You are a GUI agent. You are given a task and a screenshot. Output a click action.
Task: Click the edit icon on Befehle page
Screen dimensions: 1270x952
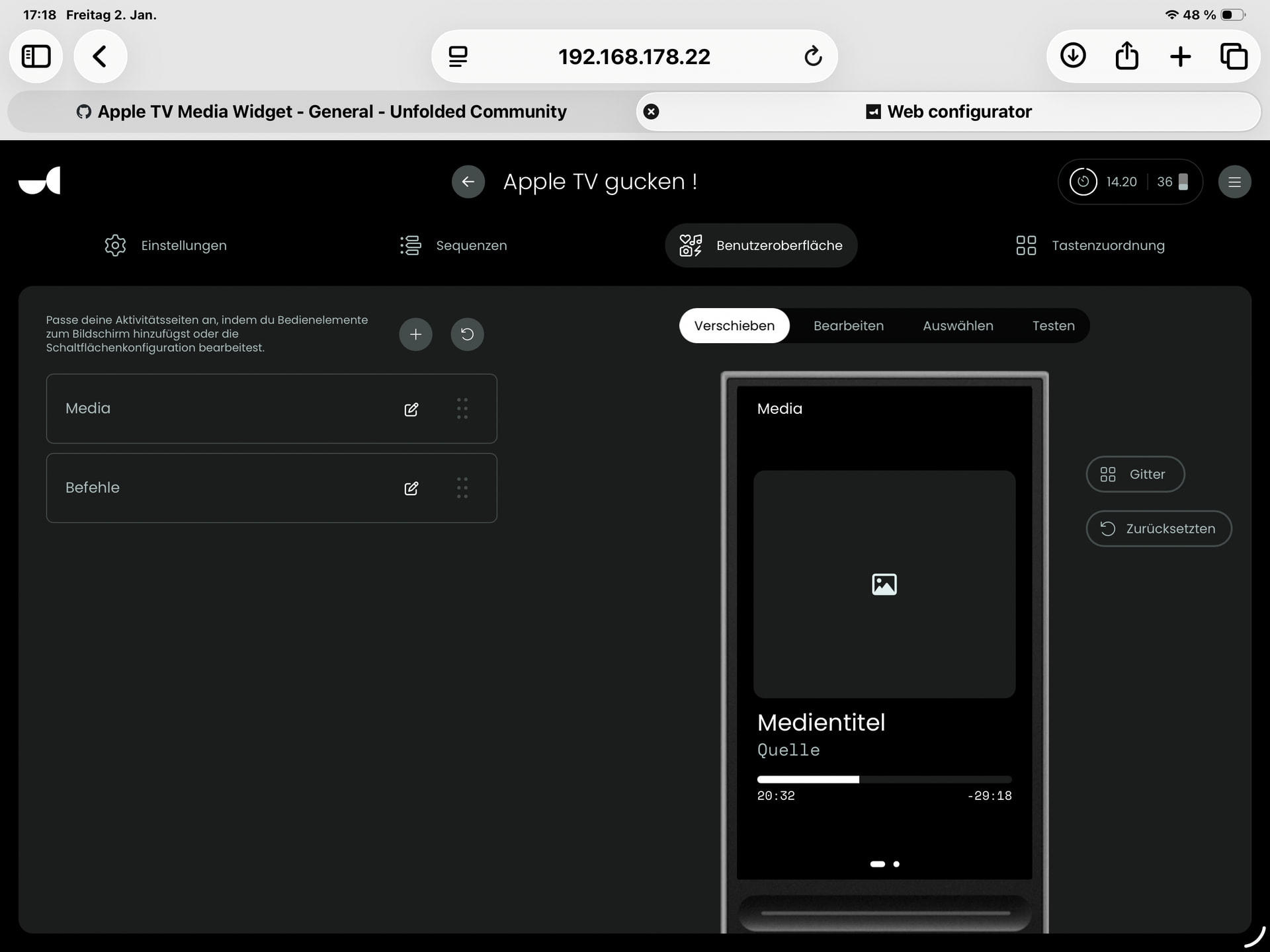[411, 489]
